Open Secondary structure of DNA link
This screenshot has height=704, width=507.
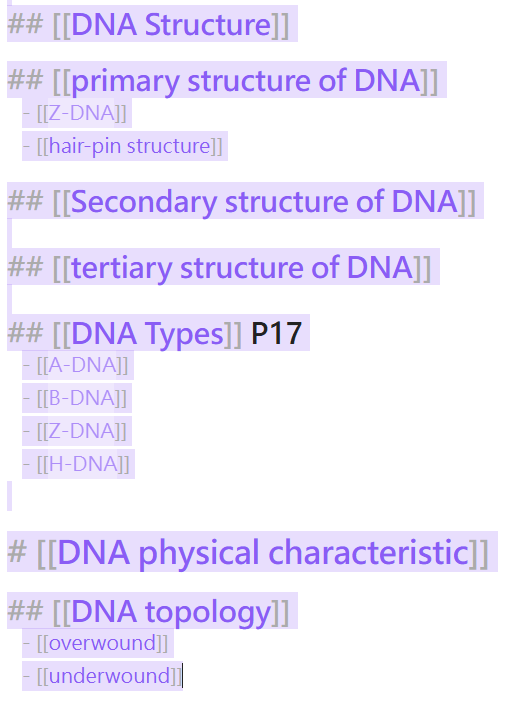pyautogui.click(x=265, y=201)
